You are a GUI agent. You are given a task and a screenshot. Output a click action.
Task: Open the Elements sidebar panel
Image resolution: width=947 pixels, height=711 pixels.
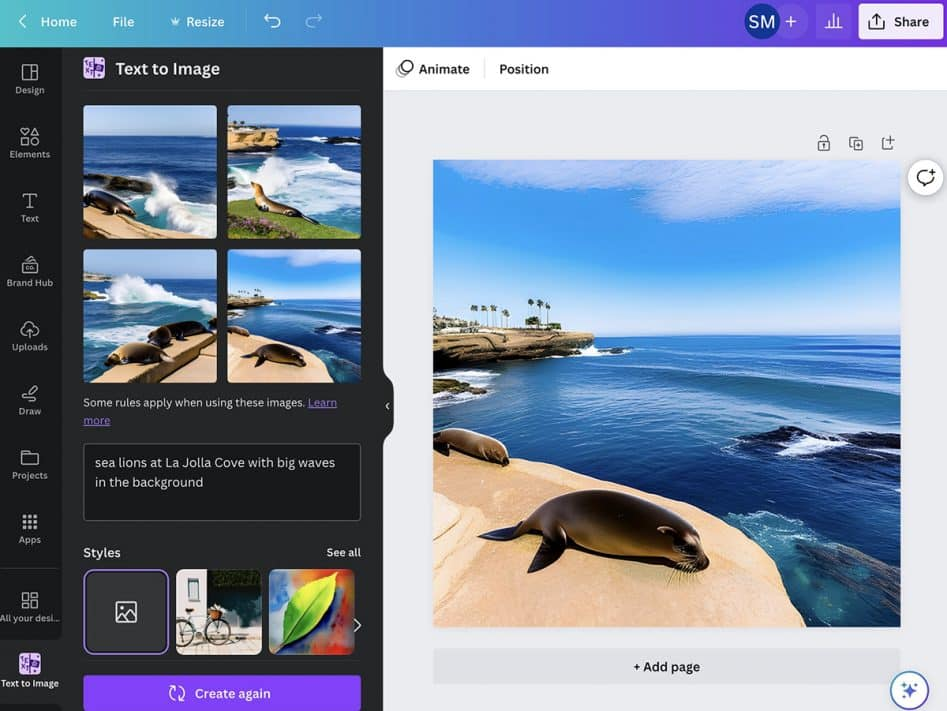[x=30, y=143]
